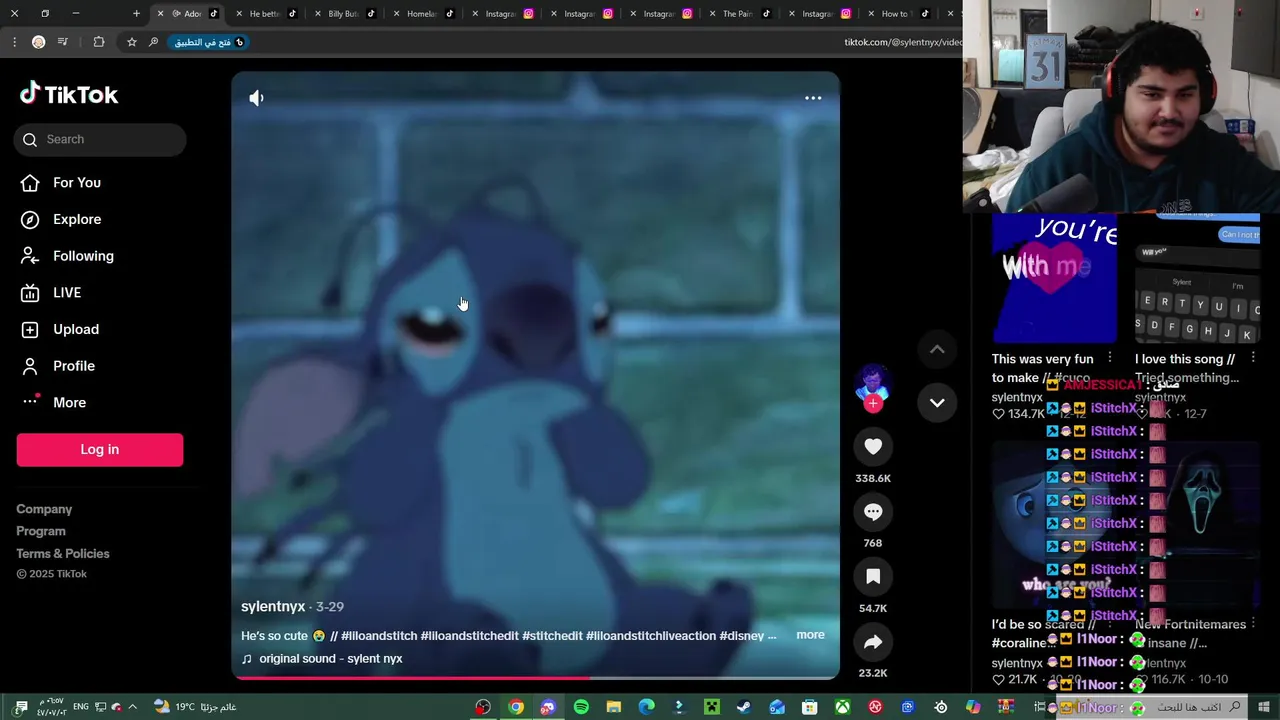Open the Explore page
The image size is (1280, 720).
coord(77,220)
